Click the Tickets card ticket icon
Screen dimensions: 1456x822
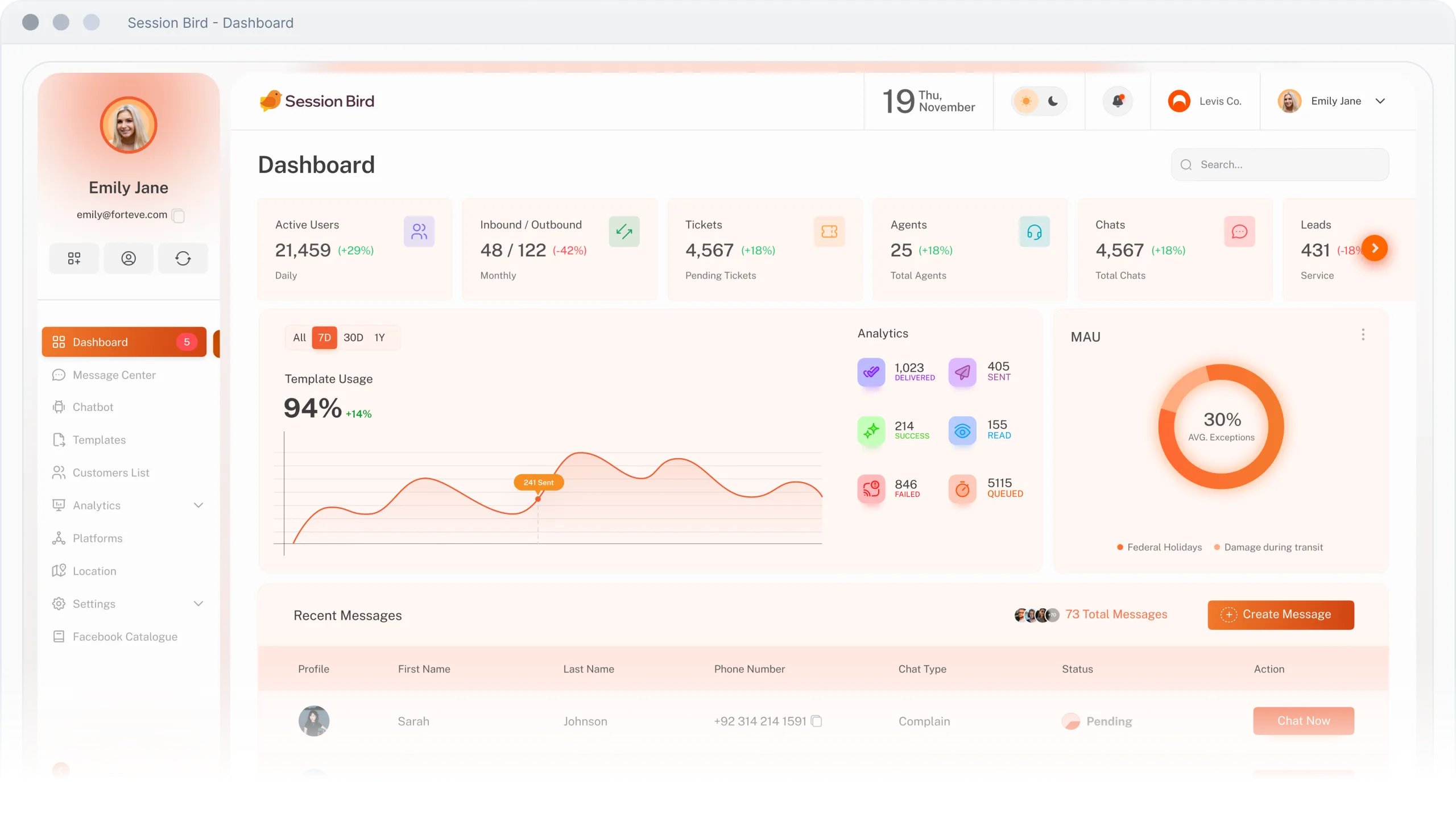pyautogui.click(x=829, y=231)
